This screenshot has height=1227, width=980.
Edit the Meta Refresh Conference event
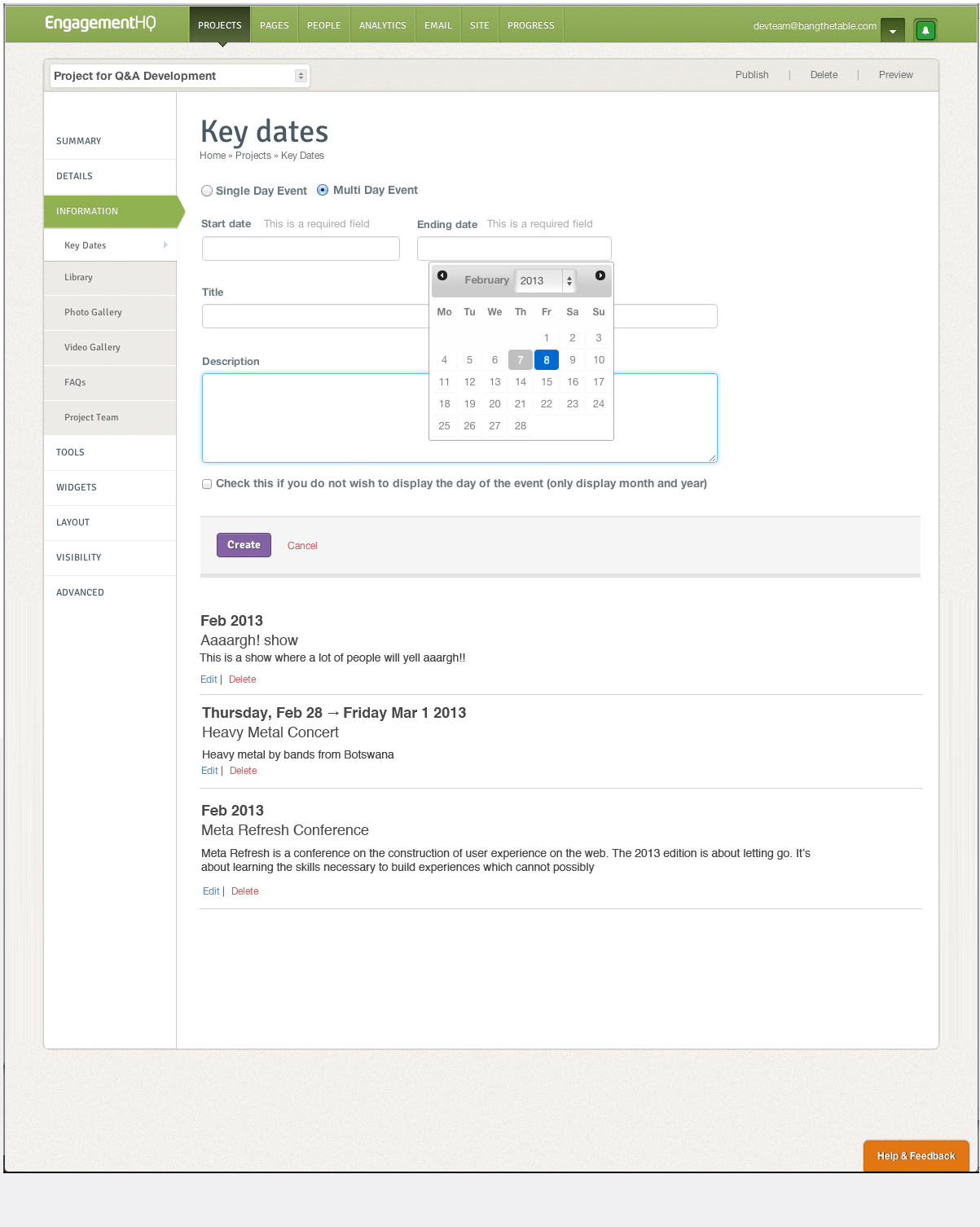tap(211, 891)
